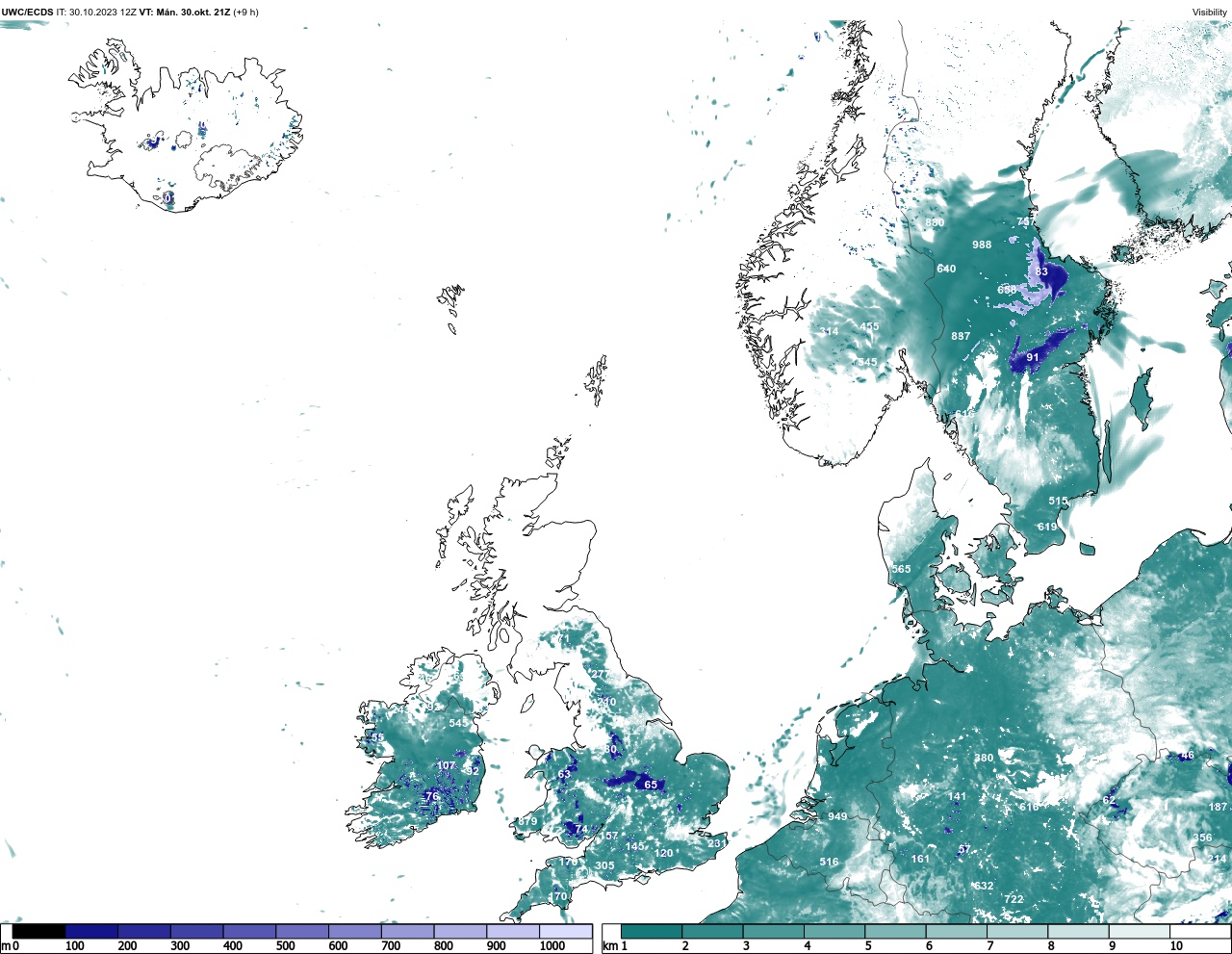Image resolution: width=1232 pixels, height=954 pixels.
Task: Click the 545 value in northern Ireland
Action: pyautogui.click(x=458, y=723)
